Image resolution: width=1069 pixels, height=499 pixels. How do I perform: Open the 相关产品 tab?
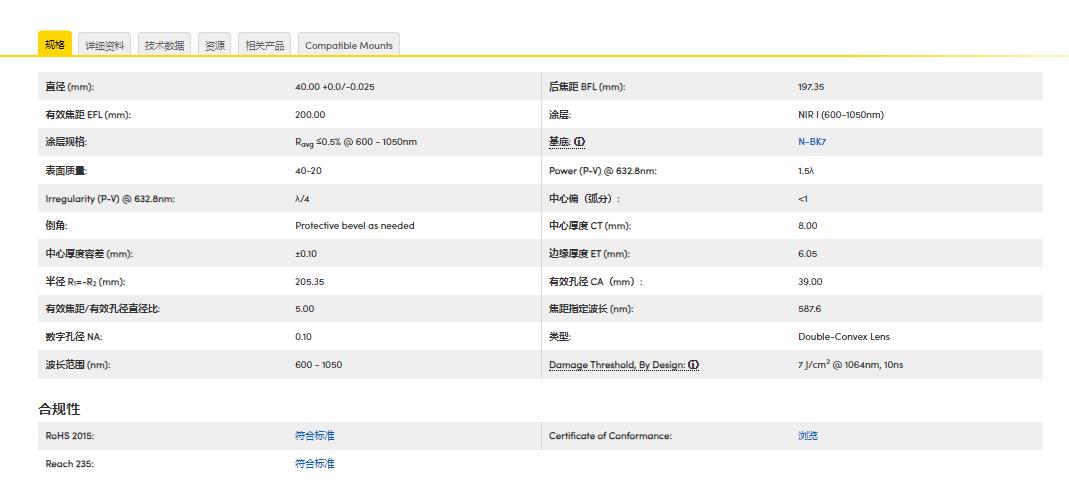265,45
